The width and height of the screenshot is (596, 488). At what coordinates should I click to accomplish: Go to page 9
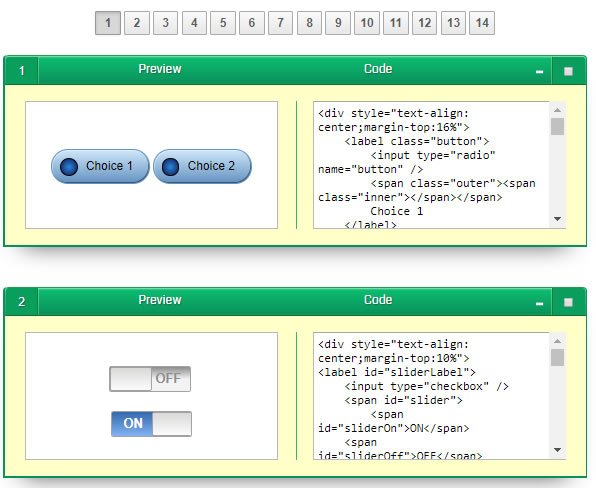pyautogui.click(x=338, y=23)
